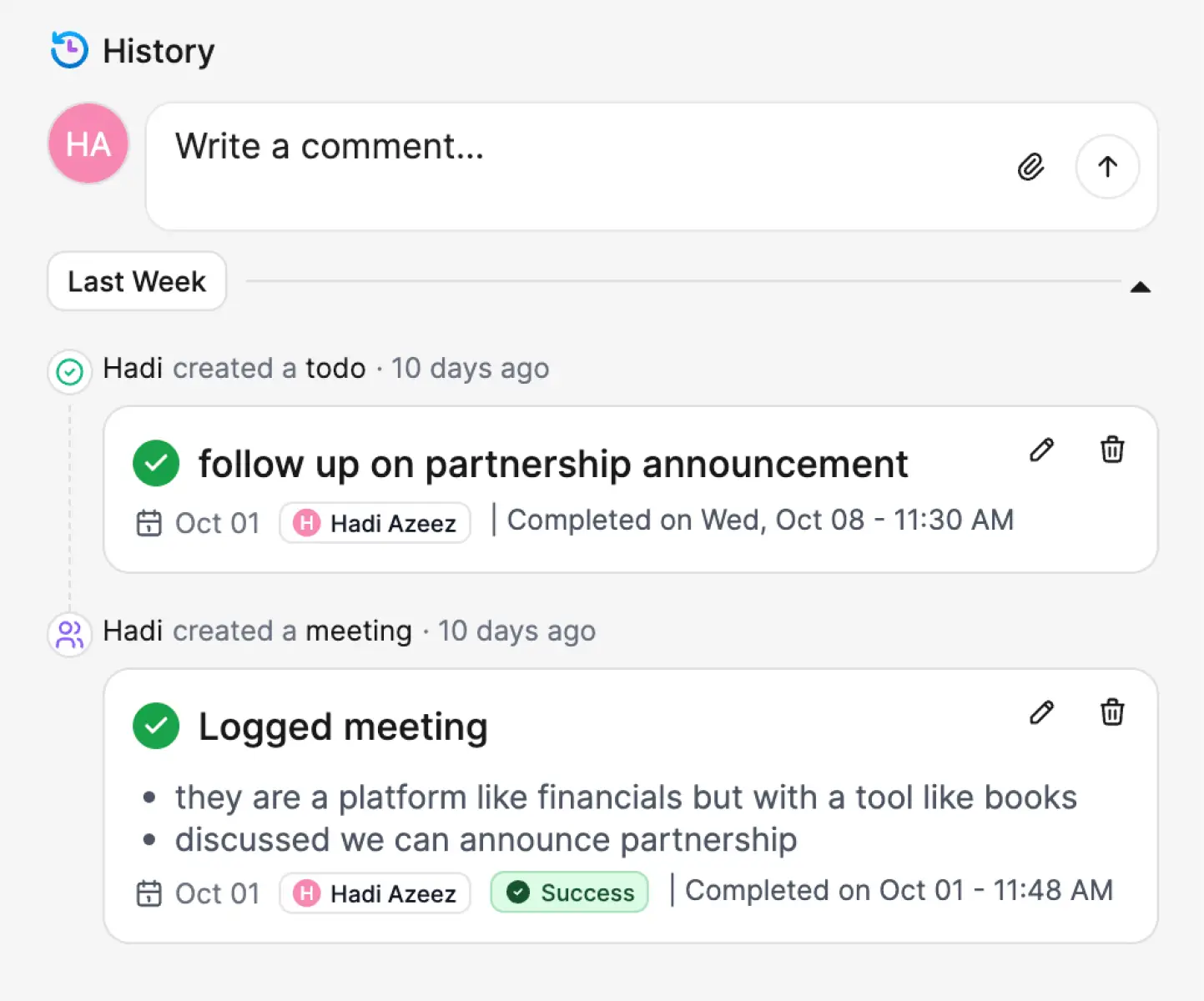Click the Last Week group label

click(137, 282)
